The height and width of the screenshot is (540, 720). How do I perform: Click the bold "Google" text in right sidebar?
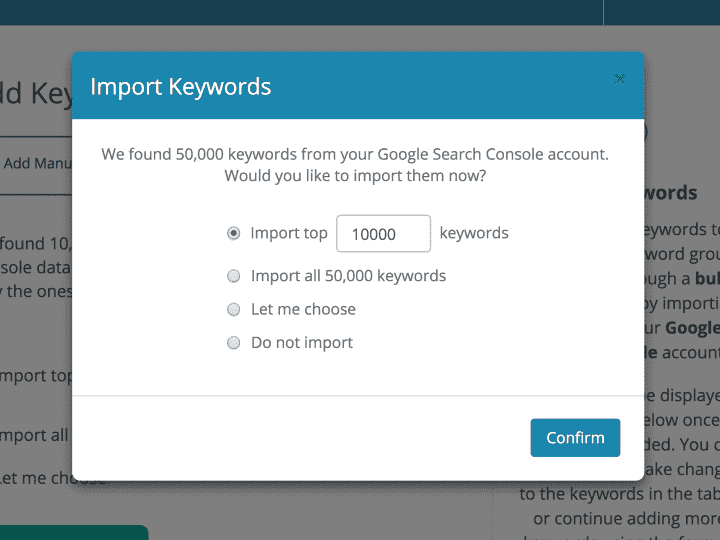(692, 328)
